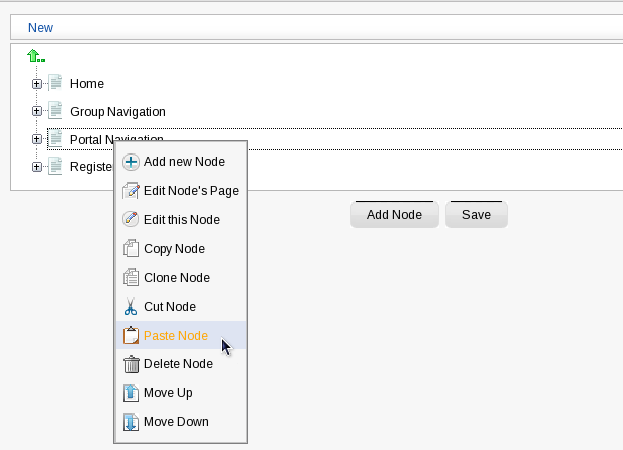623x450 pixels.
Task: Click the green up-level arrow icon
Action: (35, 57)
